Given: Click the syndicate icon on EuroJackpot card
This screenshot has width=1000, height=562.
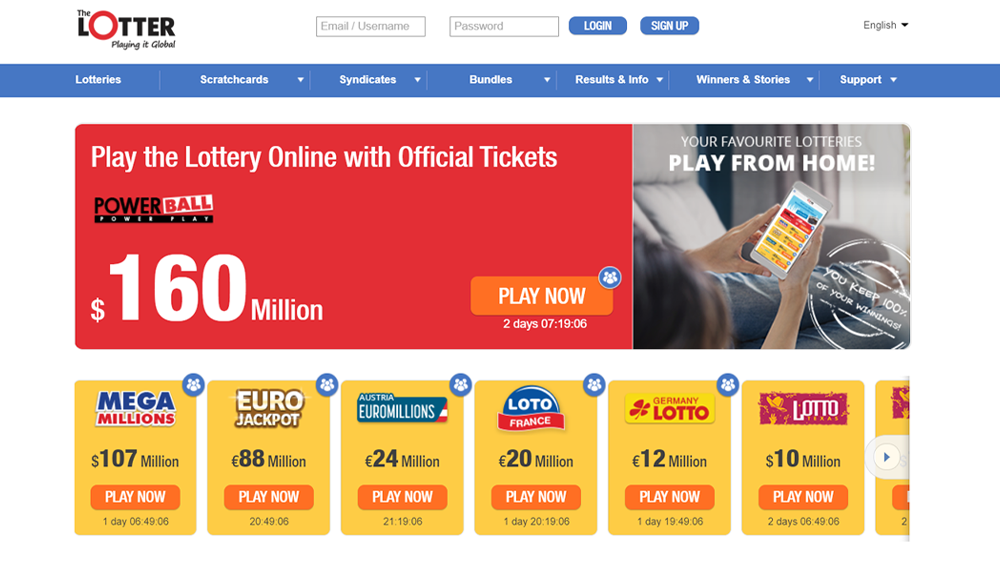Looking at the screenshot, I should (x=327, y=385).
